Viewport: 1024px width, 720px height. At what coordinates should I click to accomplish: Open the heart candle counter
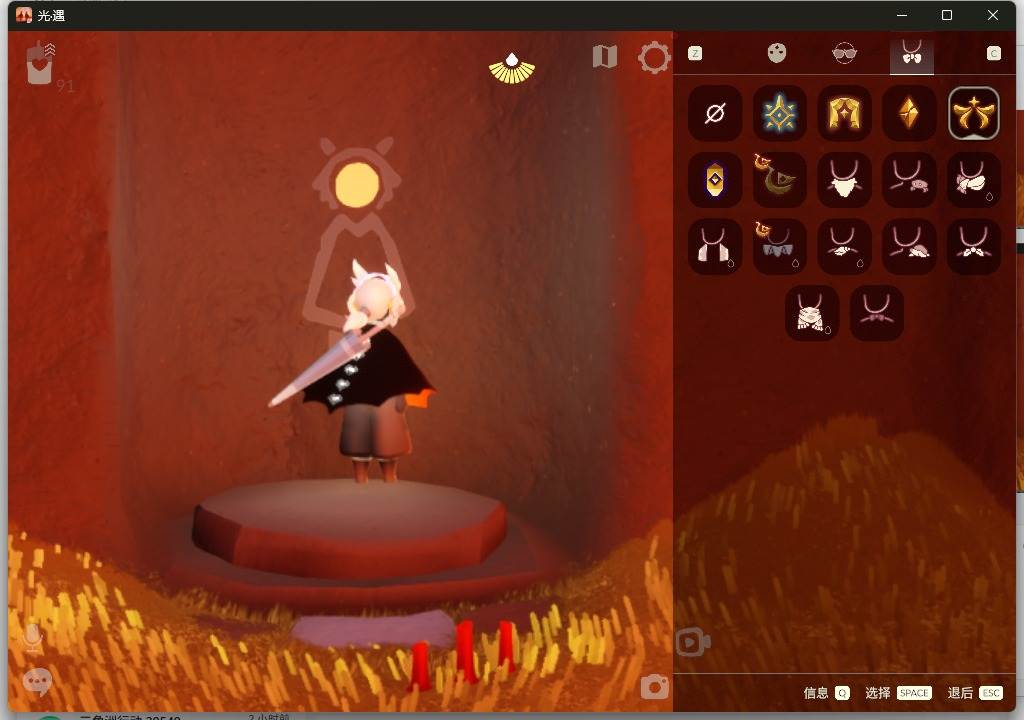pos(41,64)
